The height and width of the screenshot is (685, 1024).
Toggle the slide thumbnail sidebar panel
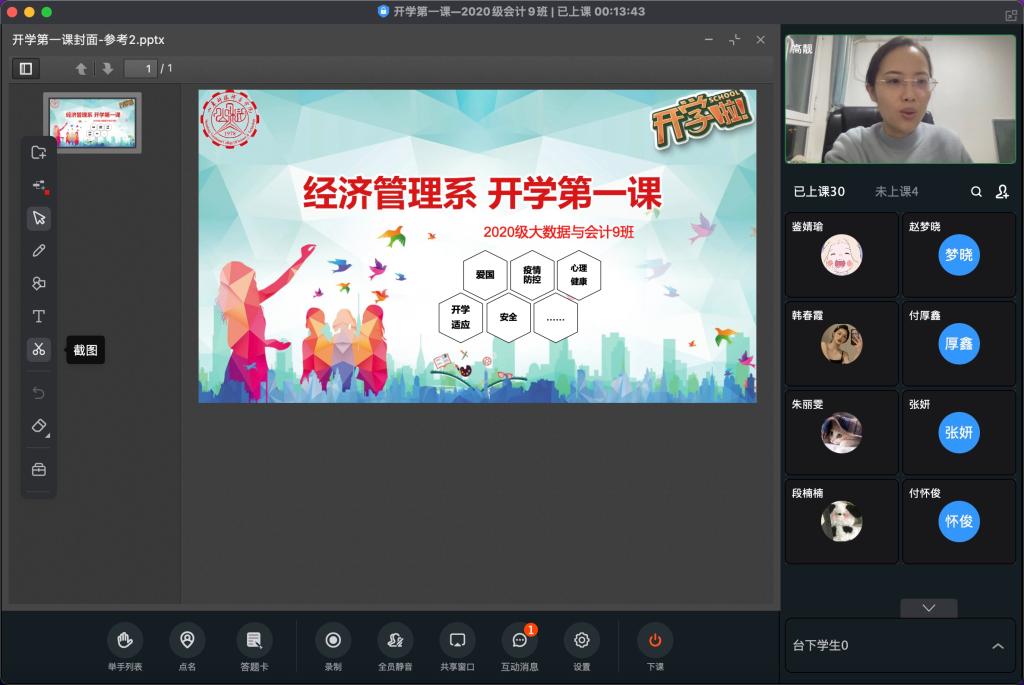coord(26,68)
